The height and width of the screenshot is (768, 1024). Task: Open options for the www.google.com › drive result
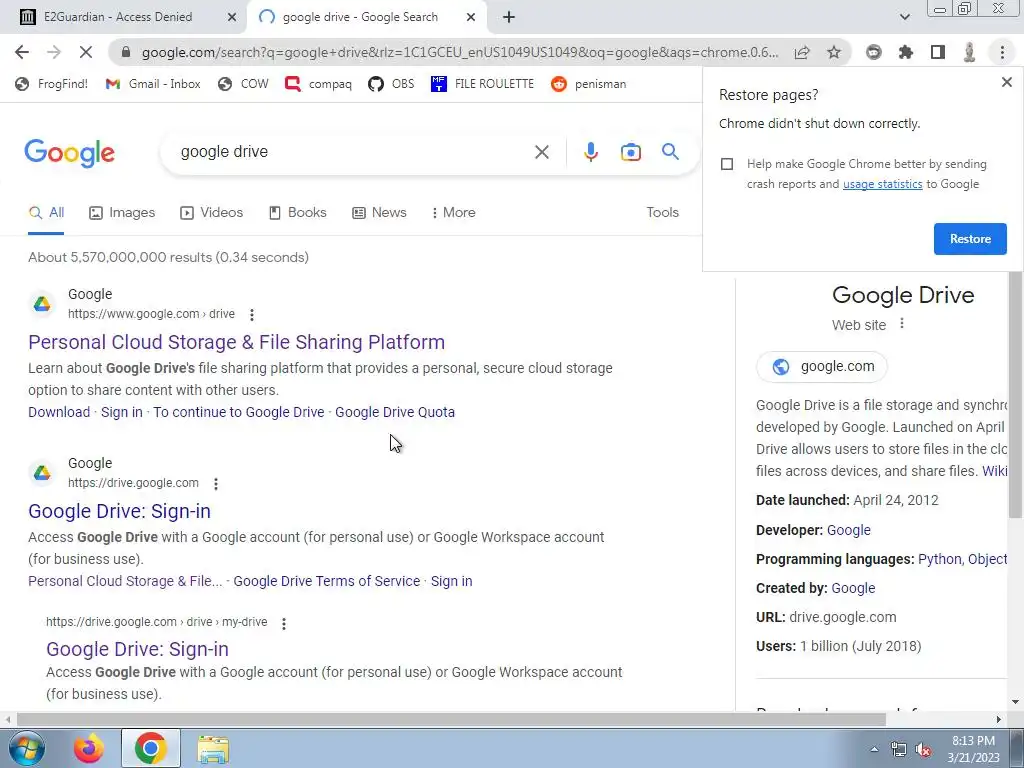pyautogui.click(x=251, y=315)
